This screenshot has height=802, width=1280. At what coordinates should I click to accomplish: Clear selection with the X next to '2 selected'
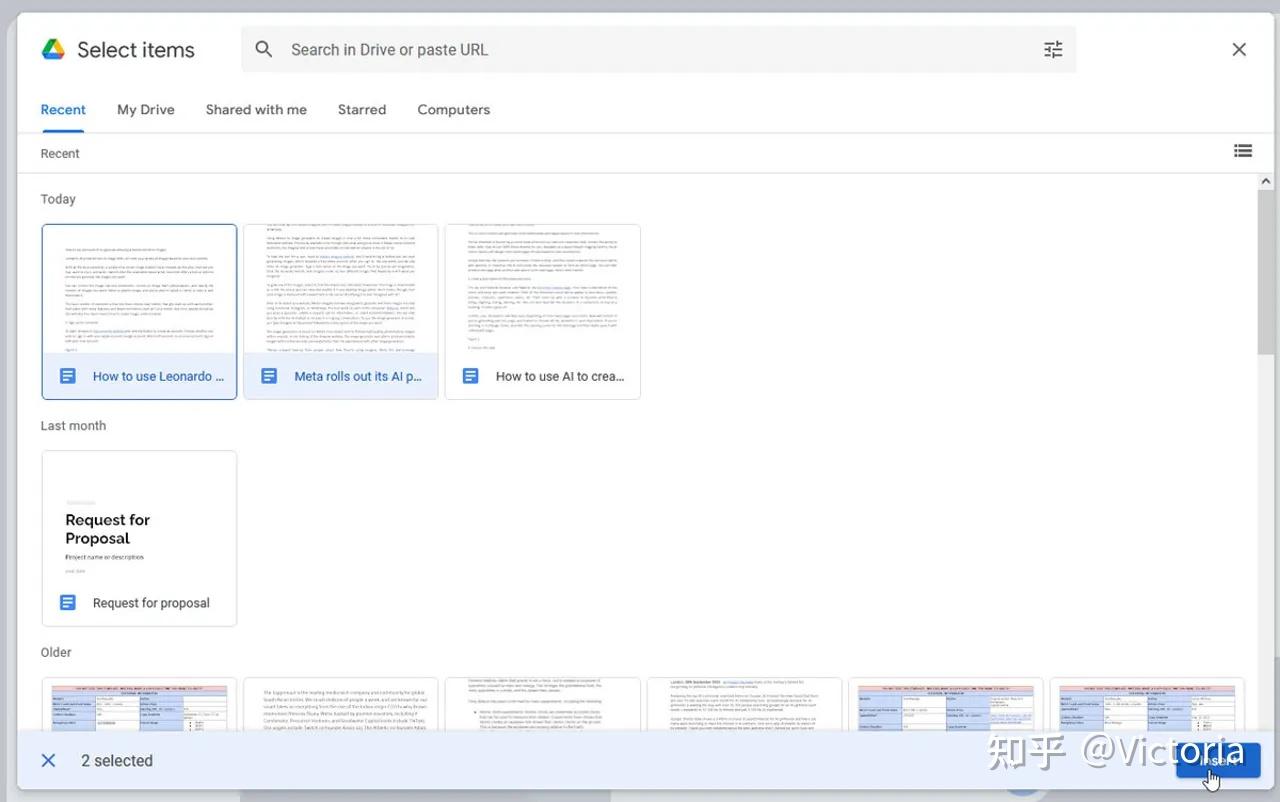[x=48, y=760]
